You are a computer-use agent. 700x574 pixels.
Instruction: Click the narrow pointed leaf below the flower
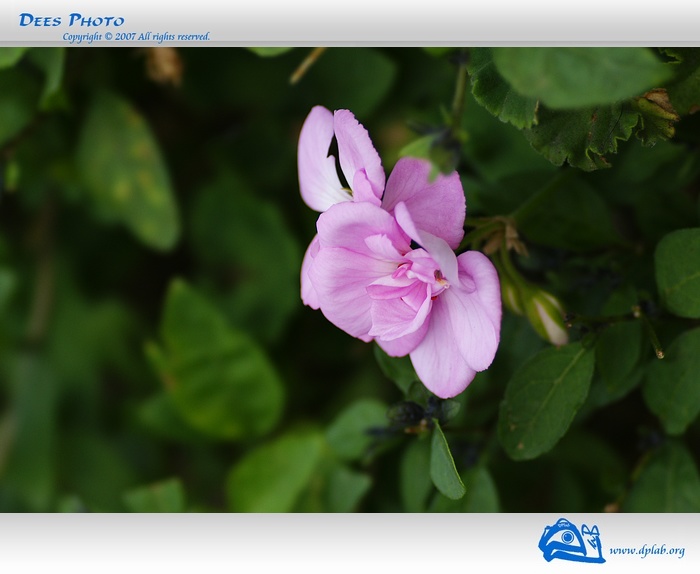pos(445,465)
